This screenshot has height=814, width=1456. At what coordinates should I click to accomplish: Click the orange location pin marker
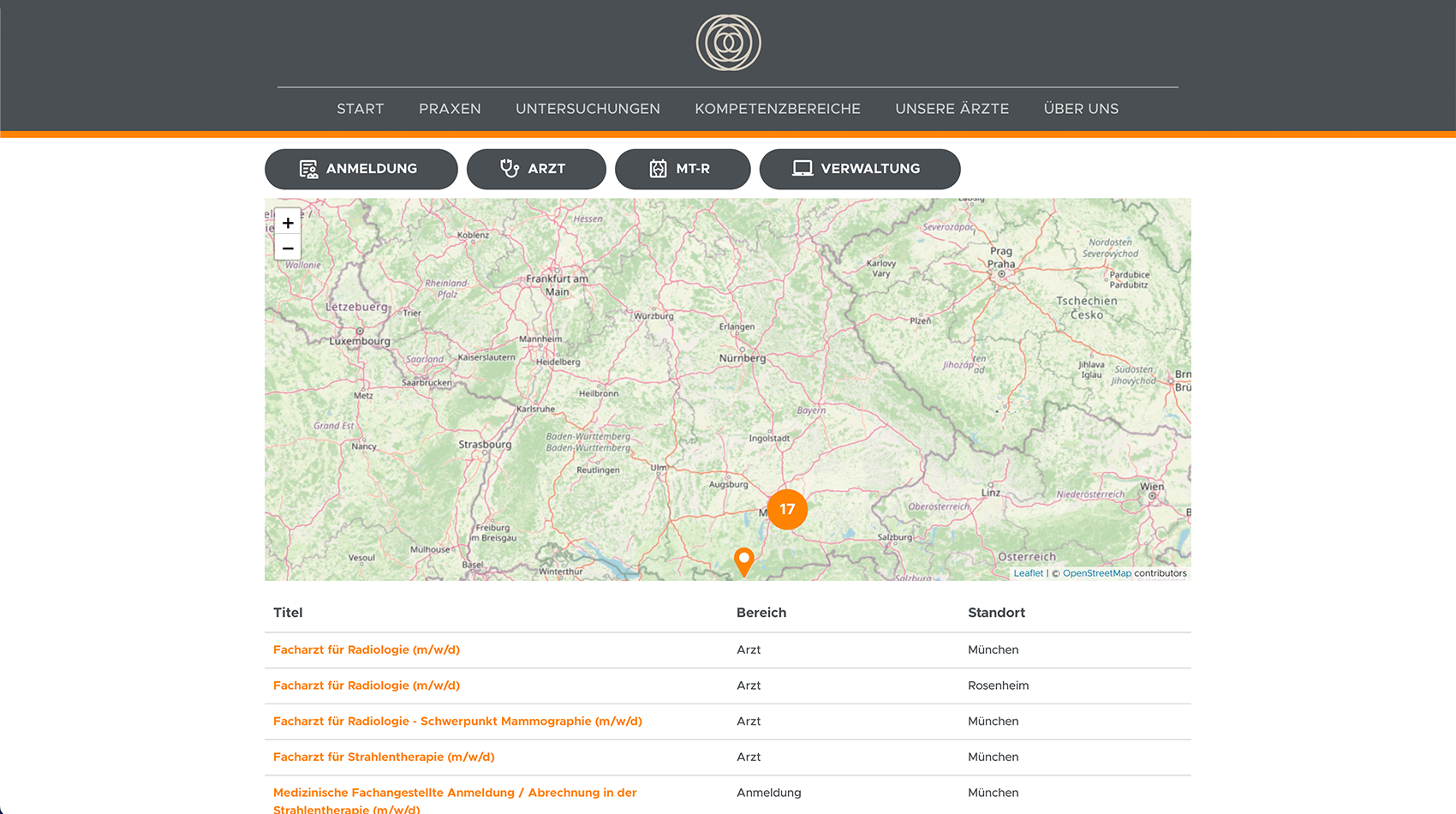coord(744,560)
